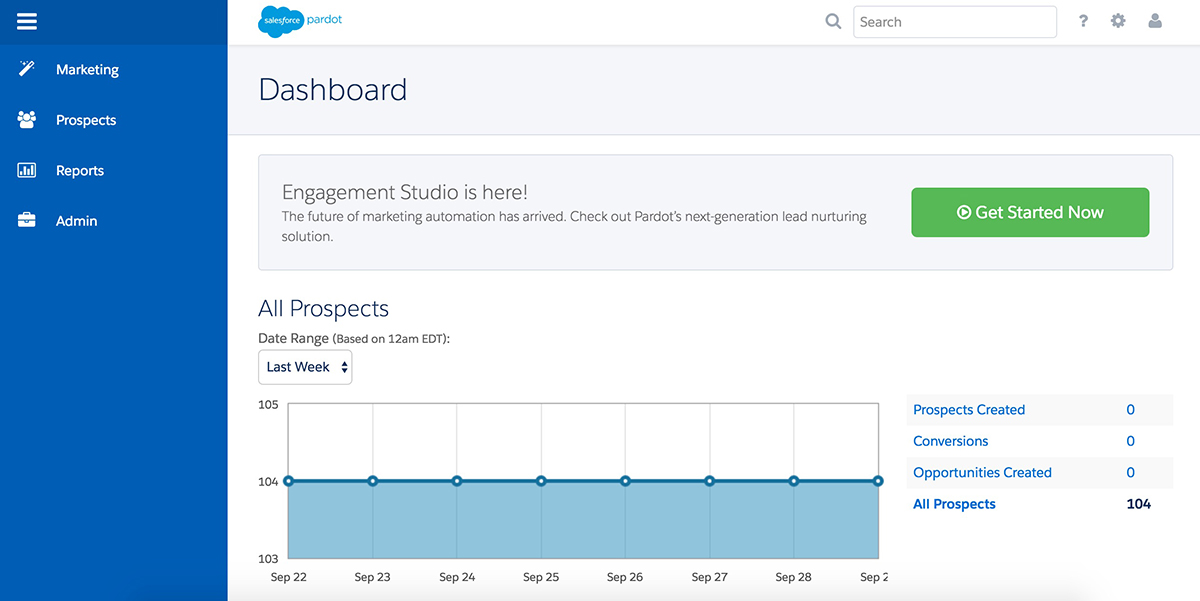Expand the Last Week date range dropdown
Screen dimensions: 1200x601
click(x=305, y=367)
